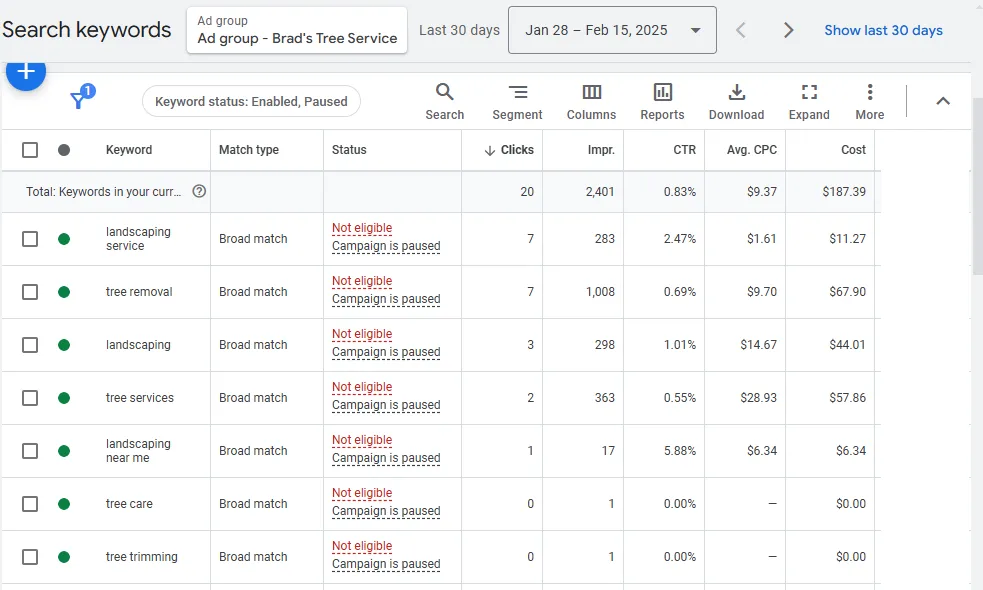Download the keyword table
The height and width of the screenshot is (590, 983).
coord(736,102)
